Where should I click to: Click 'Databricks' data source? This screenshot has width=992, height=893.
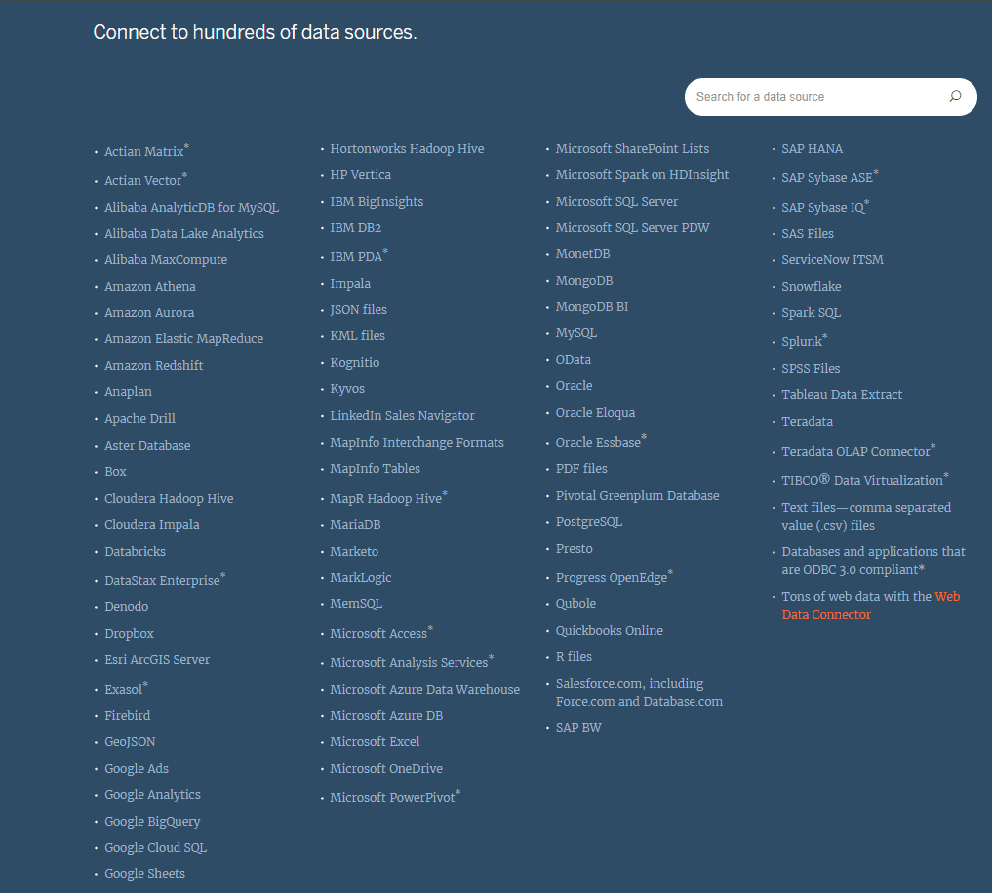tap(135, 551)
